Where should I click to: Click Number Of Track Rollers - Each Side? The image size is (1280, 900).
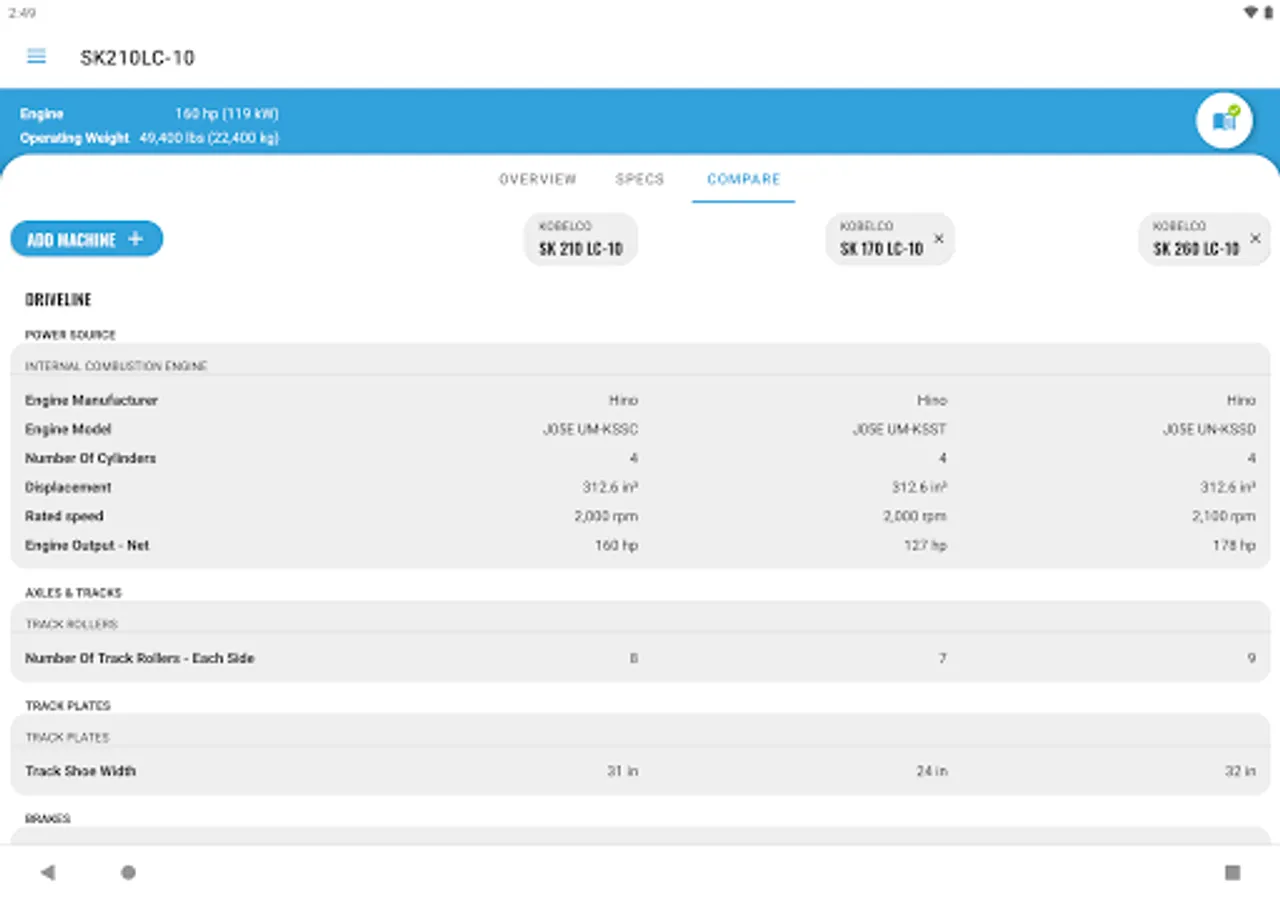139,658
